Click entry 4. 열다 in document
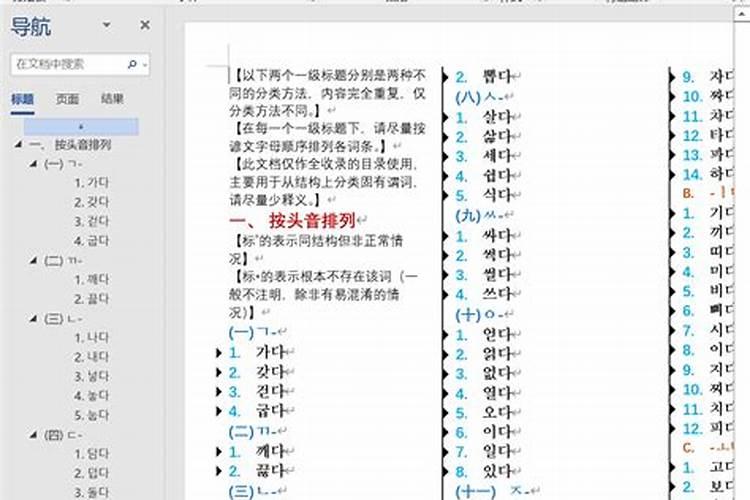750x500 pixels. (484, 393)
